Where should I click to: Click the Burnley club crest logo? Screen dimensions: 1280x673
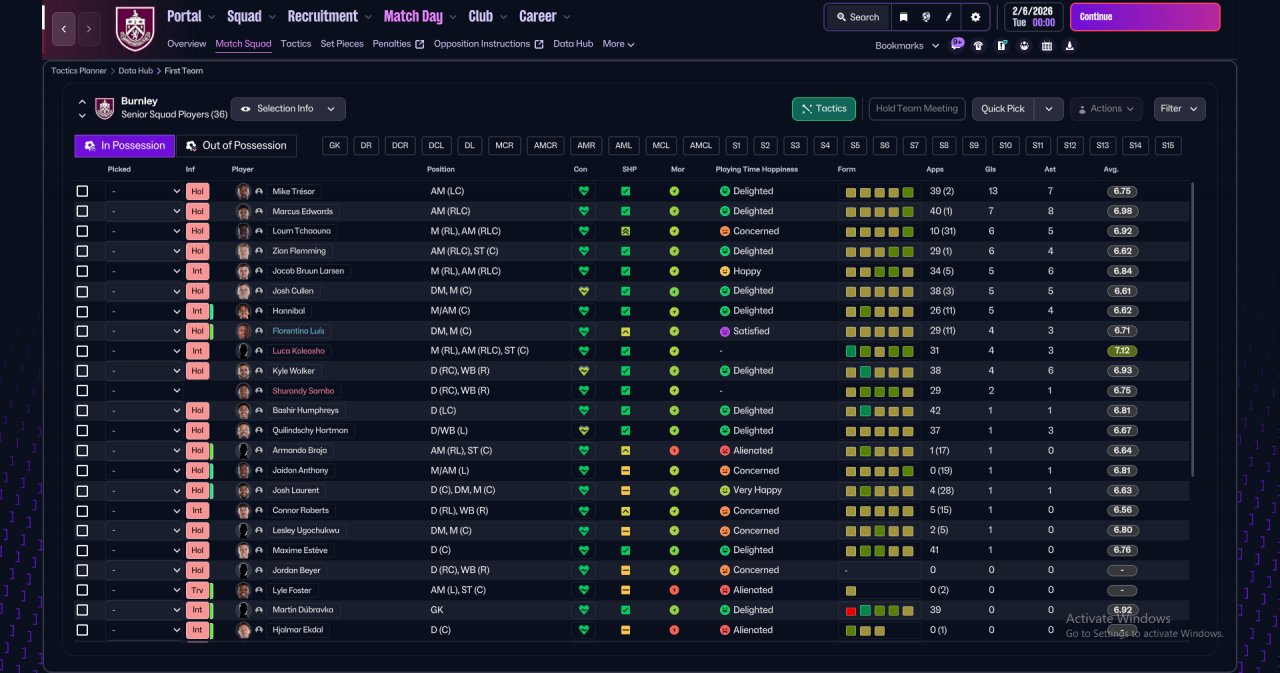pyautogui.click(x=134, y=28)
